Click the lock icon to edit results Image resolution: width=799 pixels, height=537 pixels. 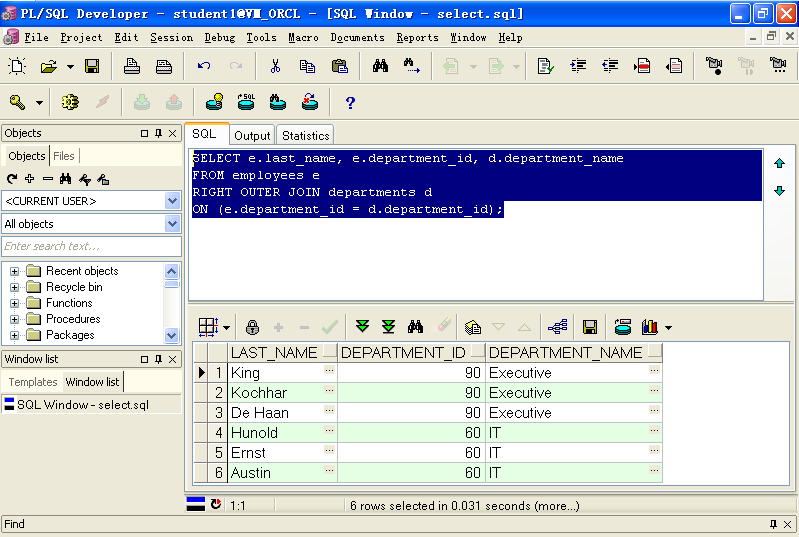[252, 327]
